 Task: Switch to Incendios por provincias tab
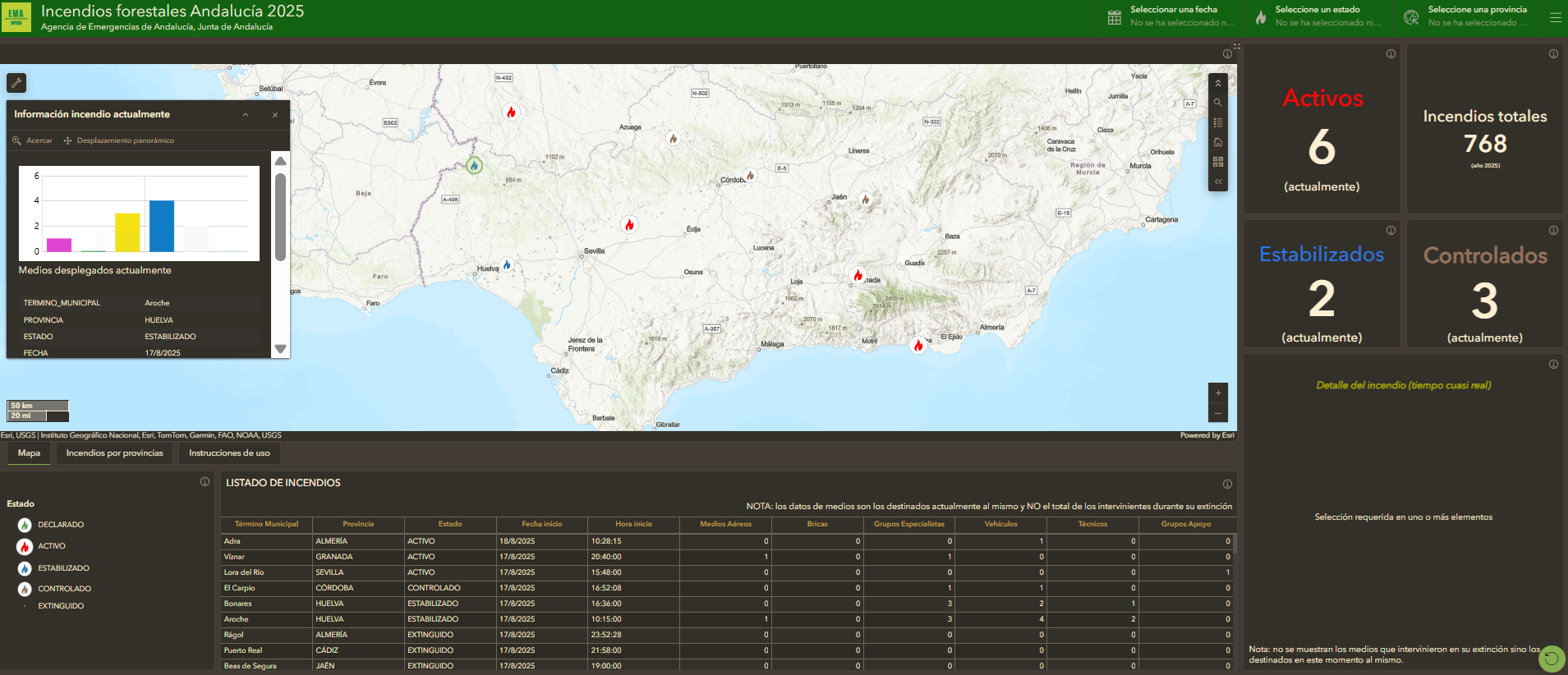[x=114, y=453]
